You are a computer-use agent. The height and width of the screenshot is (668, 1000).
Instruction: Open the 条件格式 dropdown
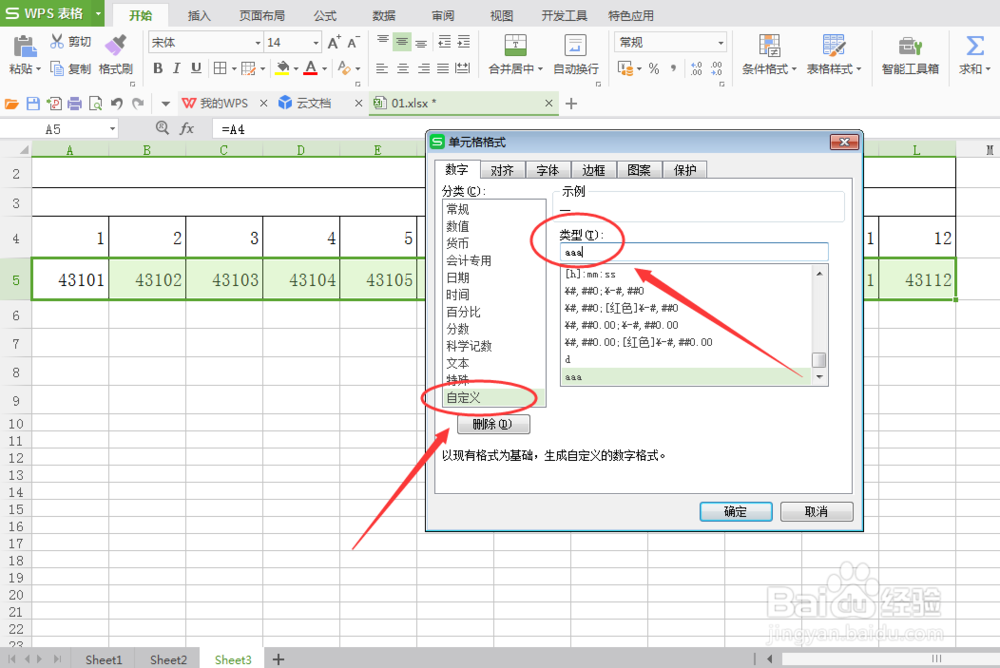(x=770, y=55)
